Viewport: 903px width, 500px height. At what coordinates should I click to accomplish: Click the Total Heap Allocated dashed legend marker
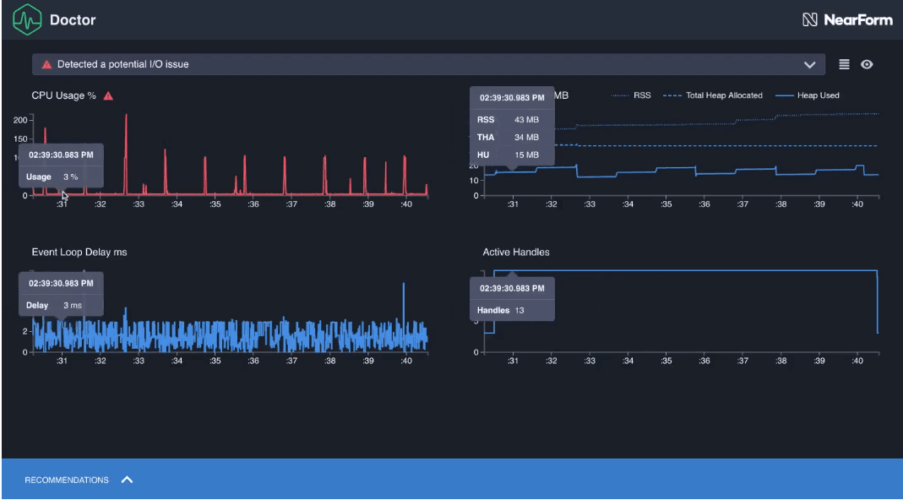[x=672, y=96]
